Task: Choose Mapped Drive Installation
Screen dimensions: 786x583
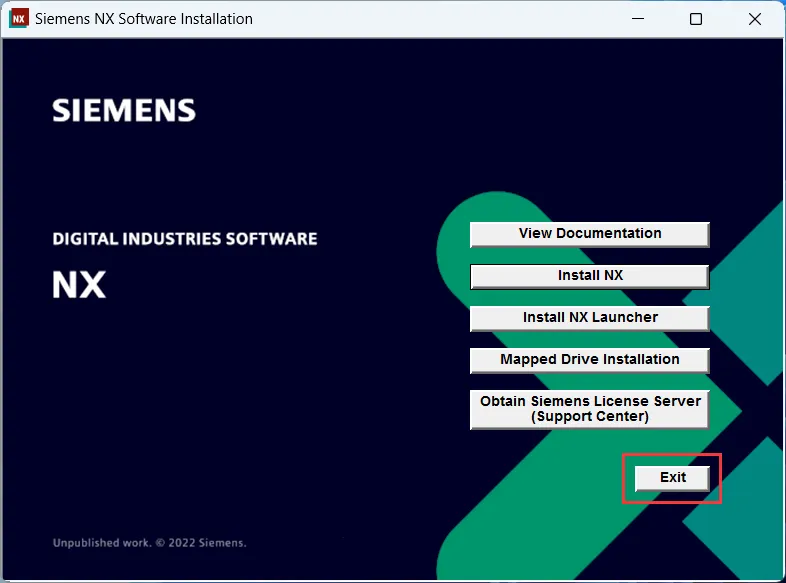Action: coord(590,360)
